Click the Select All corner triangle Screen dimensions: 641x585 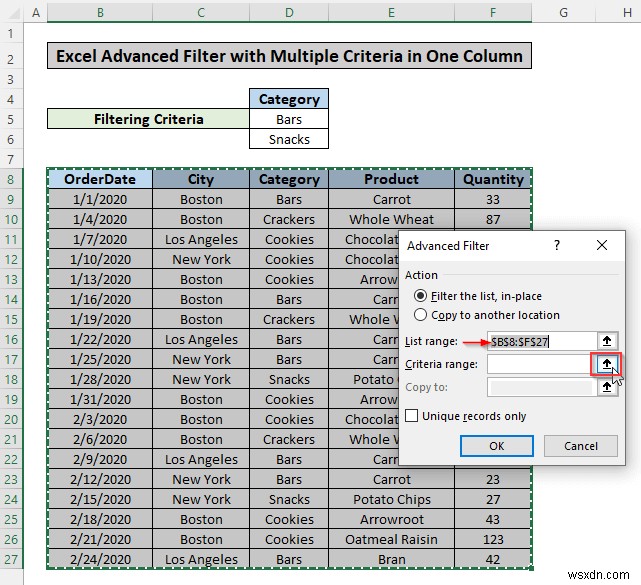coord(13,13)
